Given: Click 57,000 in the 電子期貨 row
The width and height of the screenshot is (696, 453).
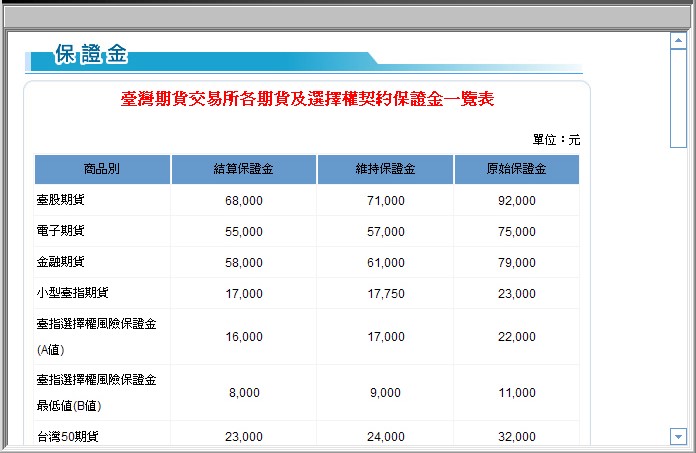Looking at the screenshot, I should pos(386,232).
